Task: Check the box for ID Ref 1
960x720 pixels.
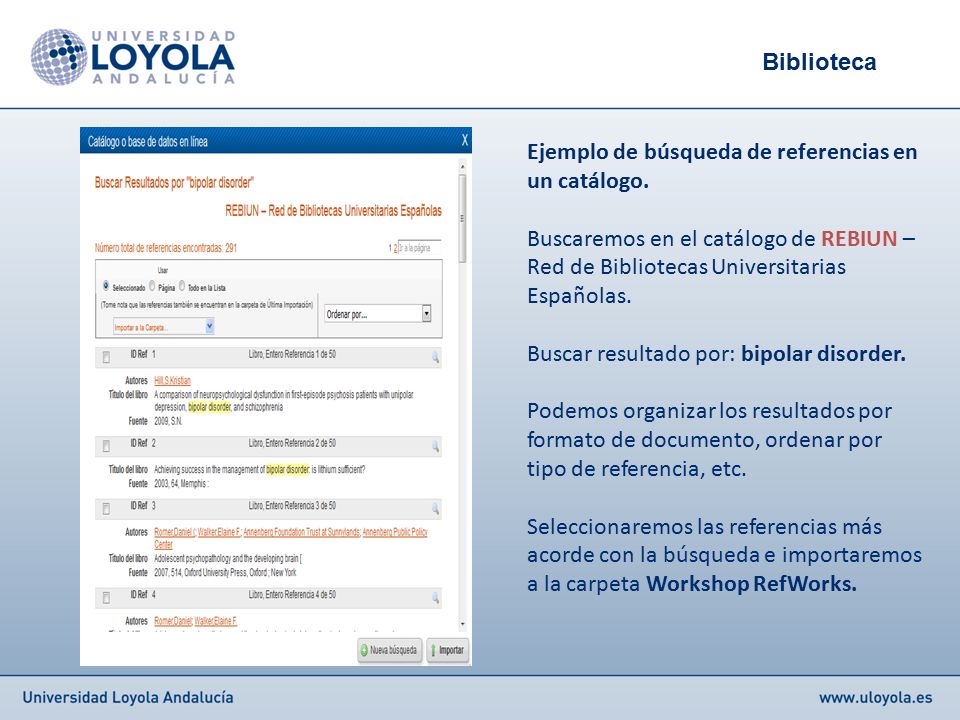Action: (x=106, y=357)
